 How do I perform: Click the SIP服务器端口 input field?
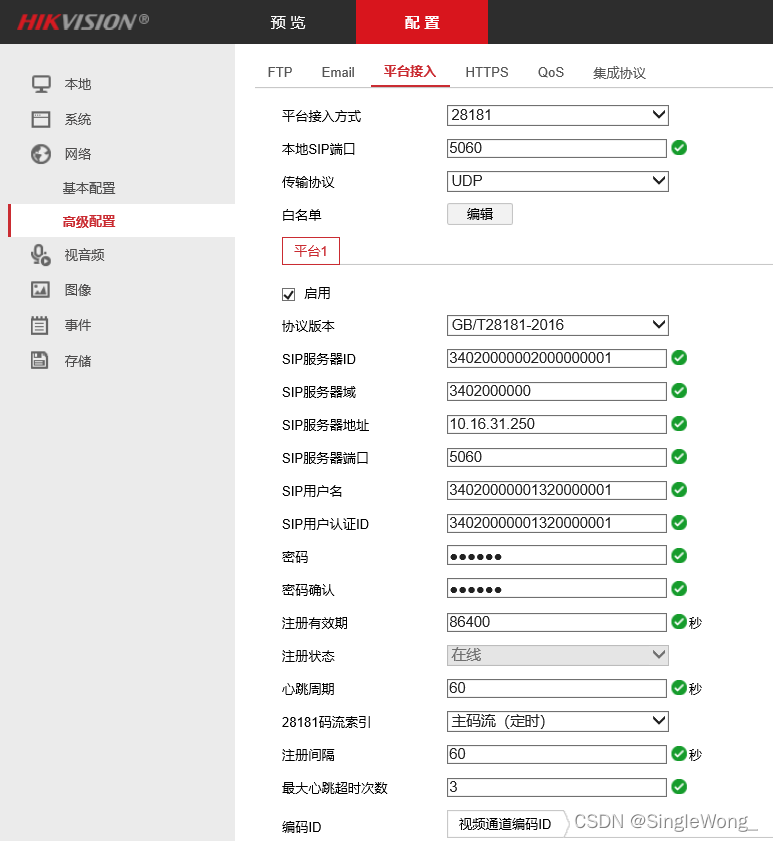(556, 457)
